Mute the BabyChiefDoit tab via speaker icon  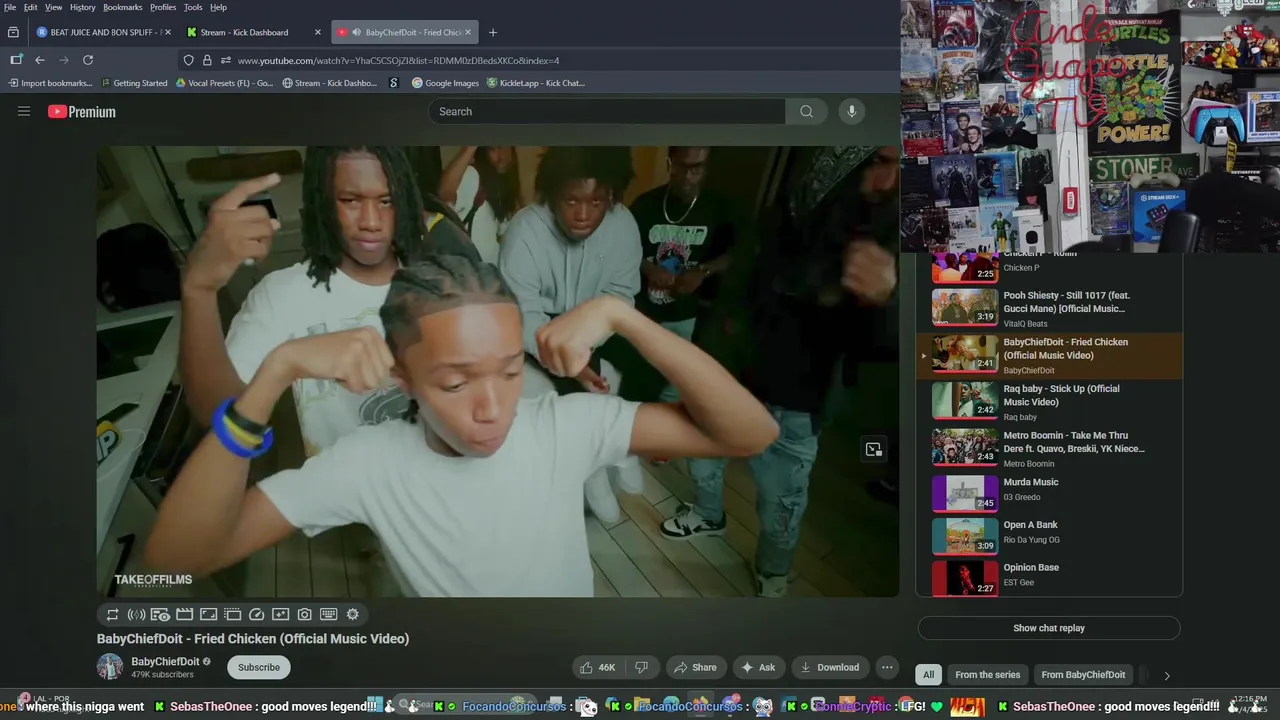[357, 32]
